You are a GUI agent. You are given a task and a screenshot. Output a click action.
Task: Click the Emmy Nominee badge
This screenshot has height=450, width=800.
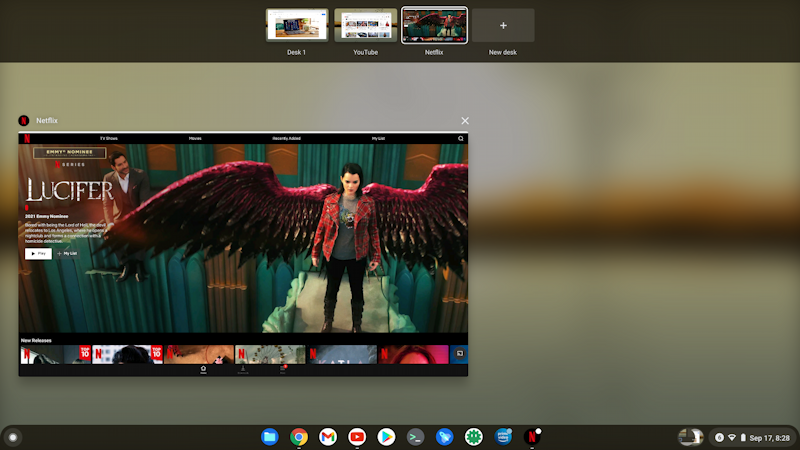click(x=69, y=153)
